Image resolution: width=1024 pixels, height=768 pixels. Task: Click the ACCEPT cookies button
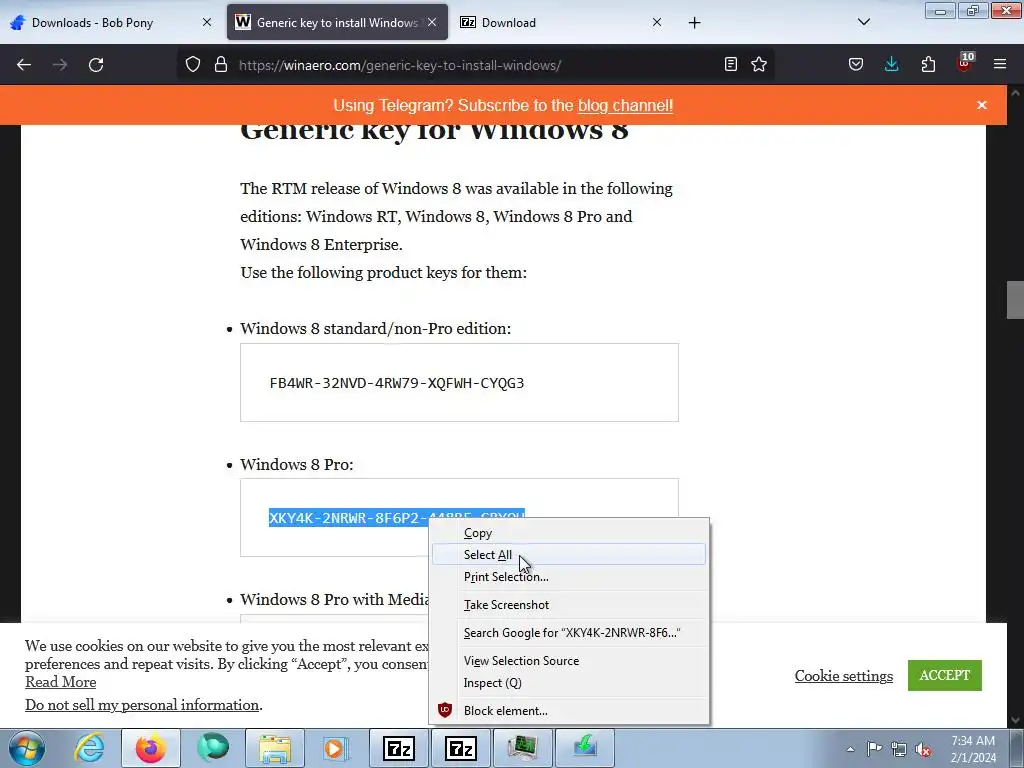[x=944, y=675]
